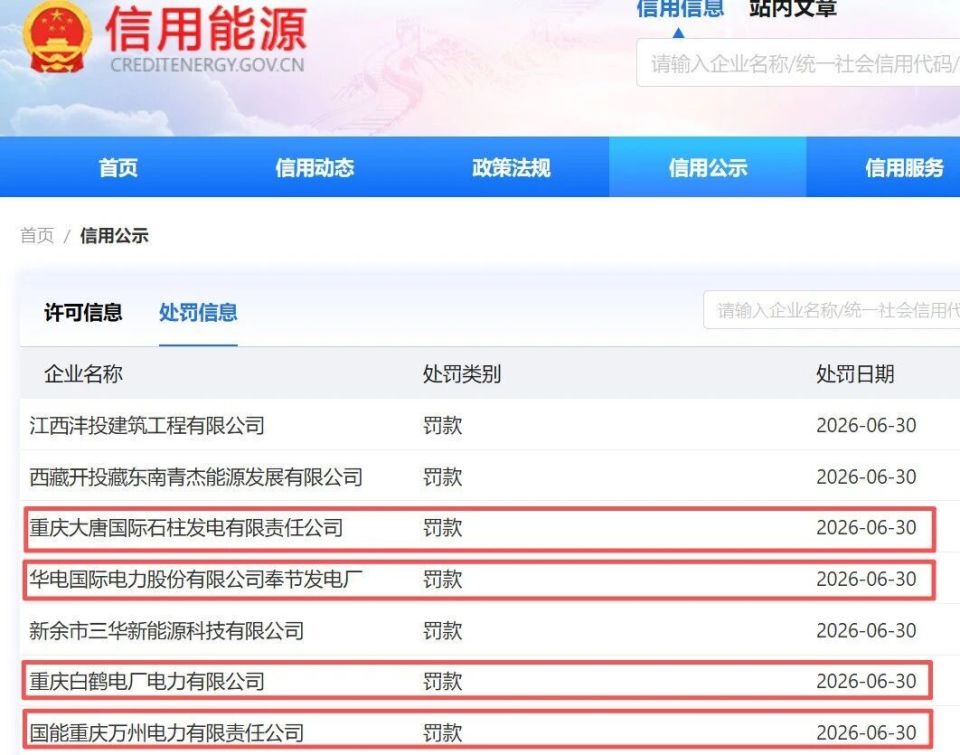The height and width of the screenshot is (755, 960).
Task: Click date 2026-06-30 in 国能重庆万州 row
Action: coord(866,732)
